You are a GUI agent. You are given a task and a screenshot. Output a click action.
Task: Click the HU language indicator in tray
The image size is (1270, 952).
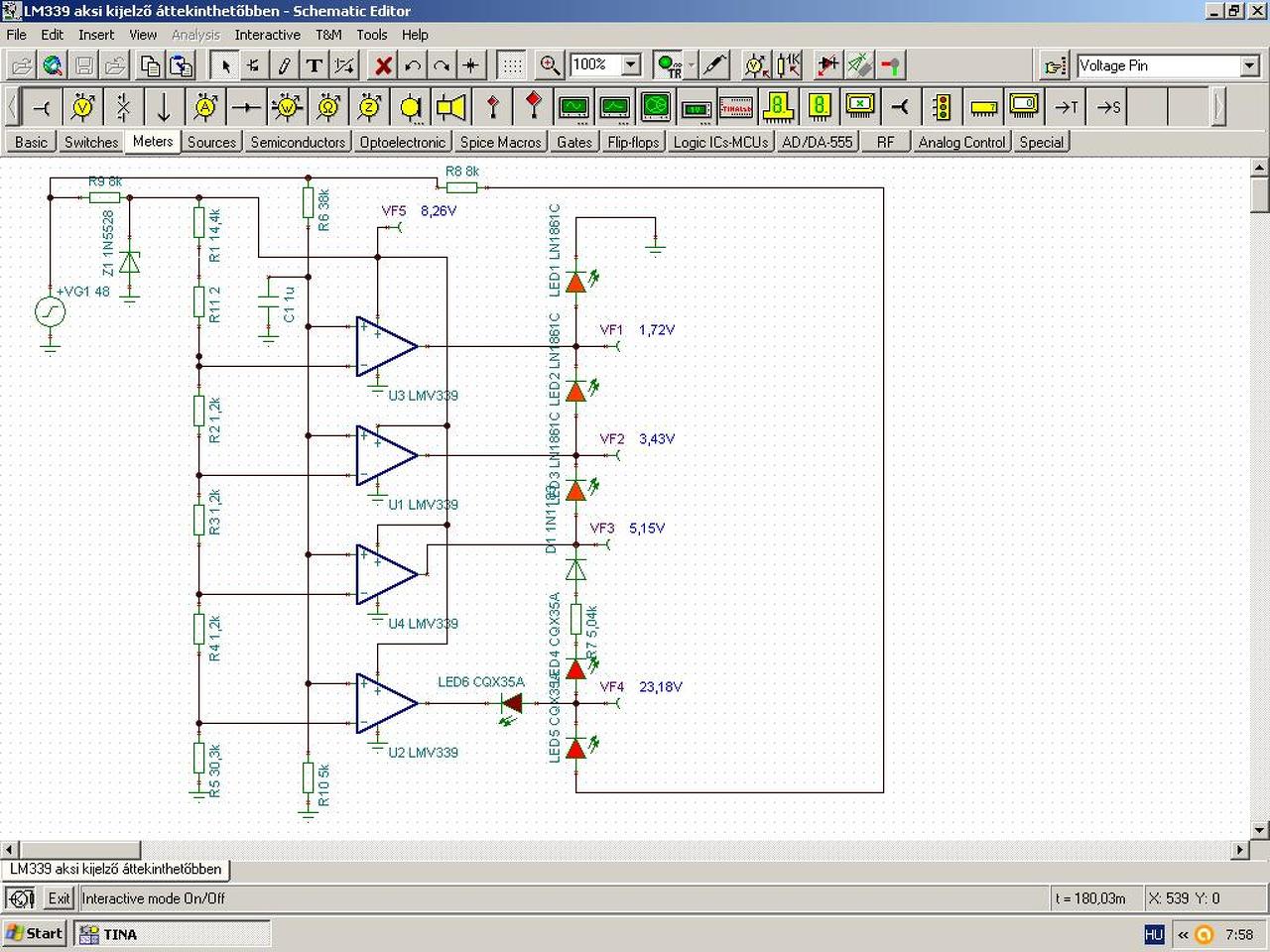[x=1154, y=934]
